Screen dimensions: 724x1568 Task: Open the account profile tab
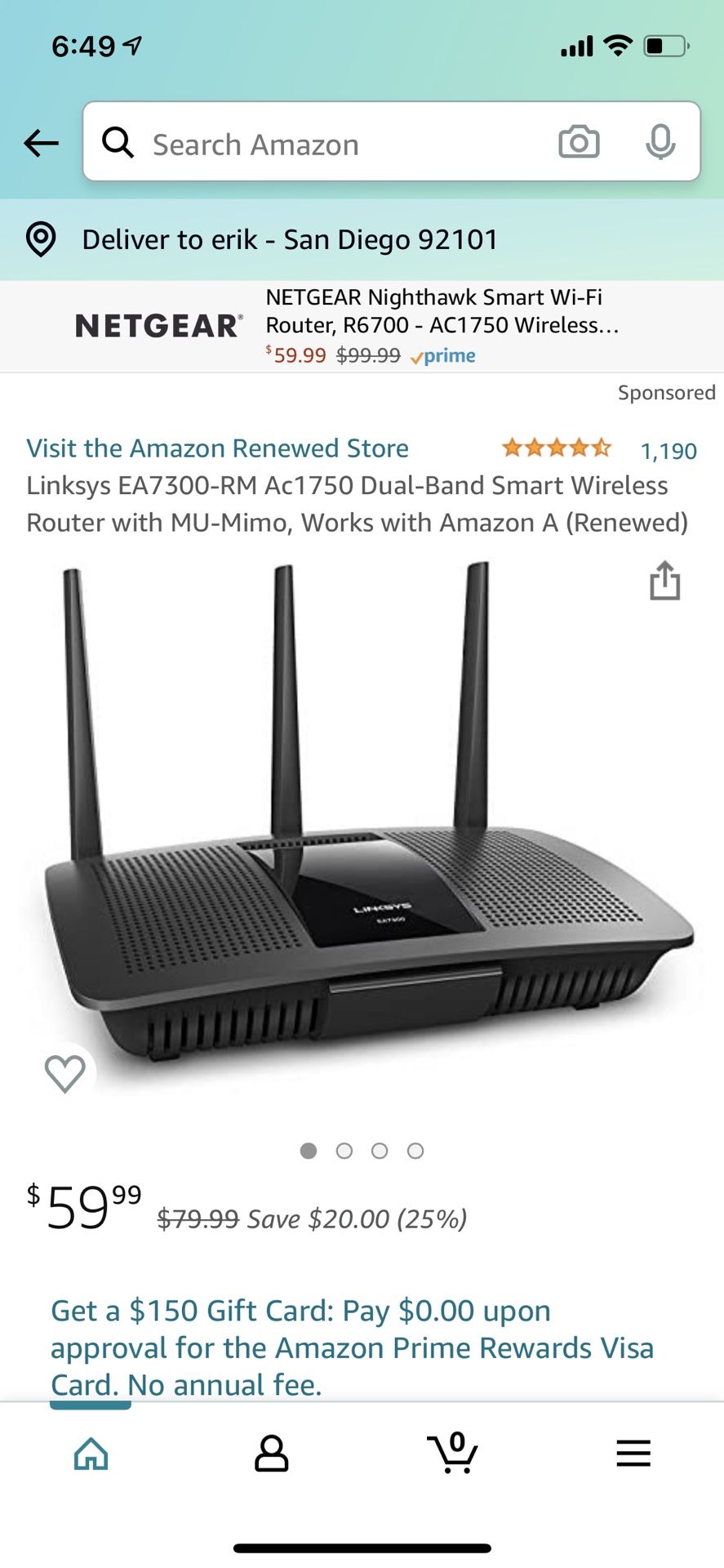coord(272,1454)
